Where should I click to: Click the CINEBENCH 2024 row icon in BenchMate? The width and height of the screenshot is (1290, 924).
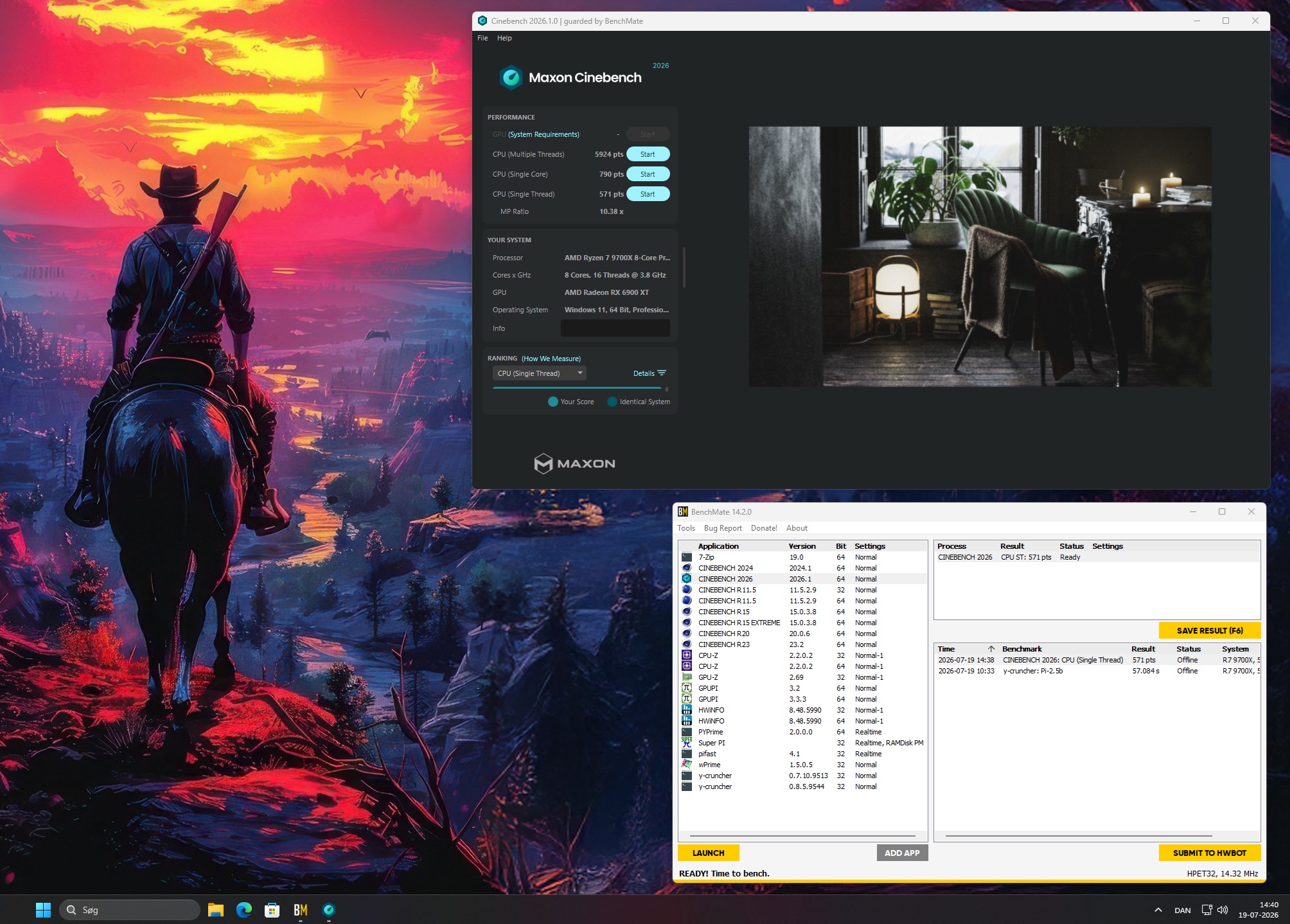point(687,568)
